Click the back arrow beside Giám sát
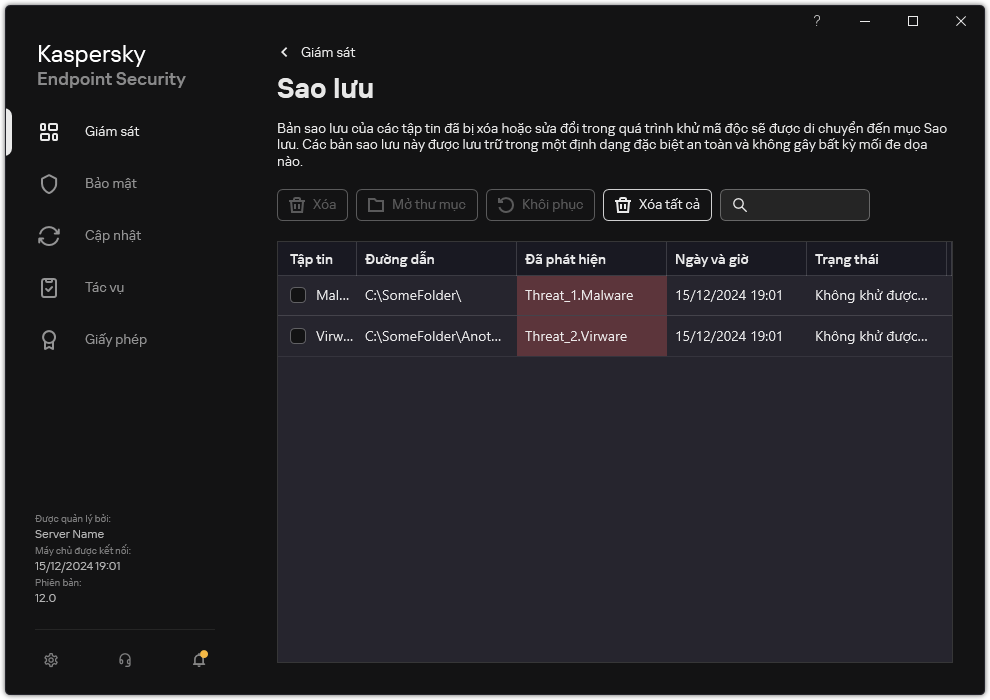Viewport: 990px width, 700px height. pos(284,52)
